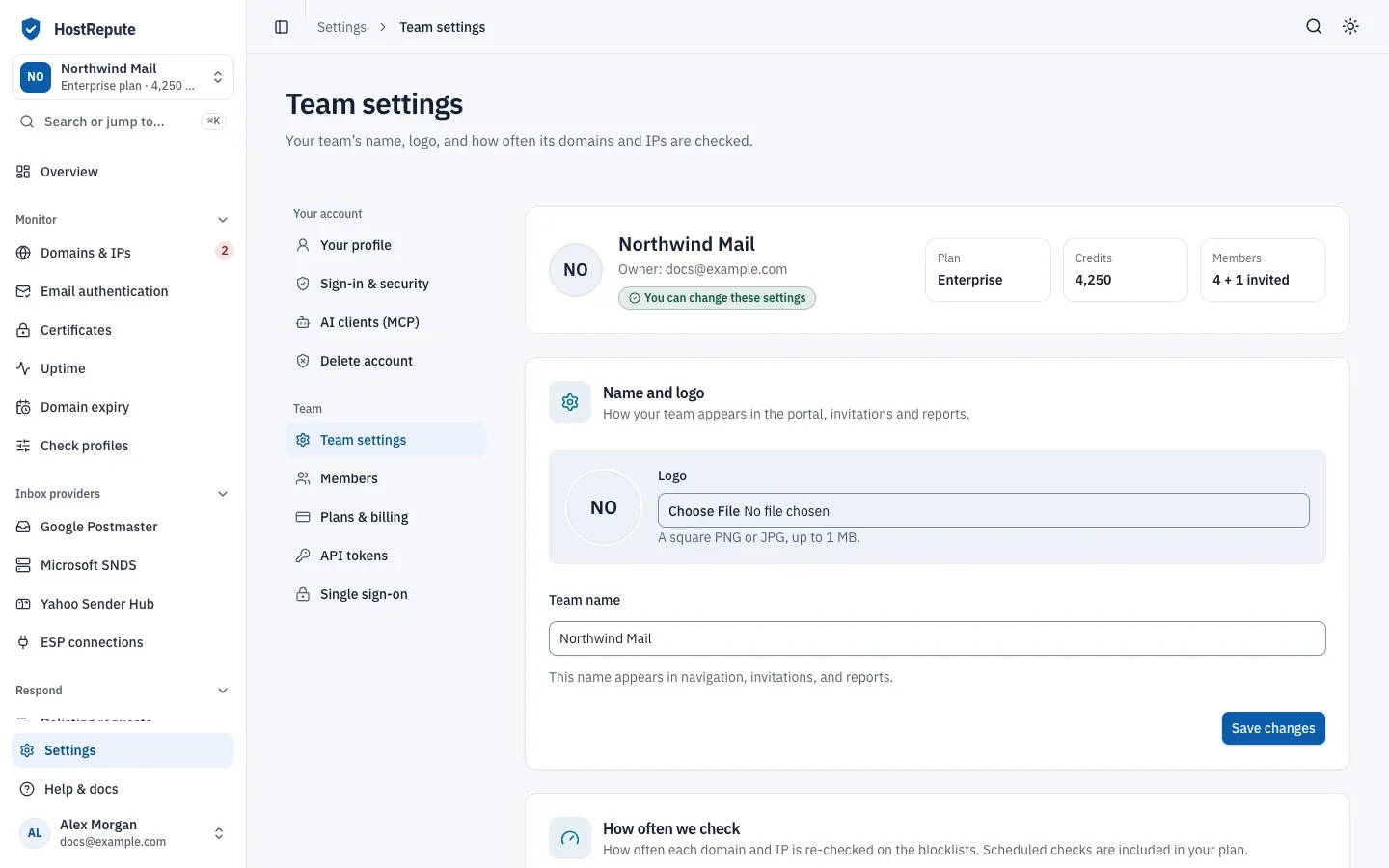The height and width of the screenshot is (868, 1389).
Task: Open Delete account page
Action: (x=386, y=361)
